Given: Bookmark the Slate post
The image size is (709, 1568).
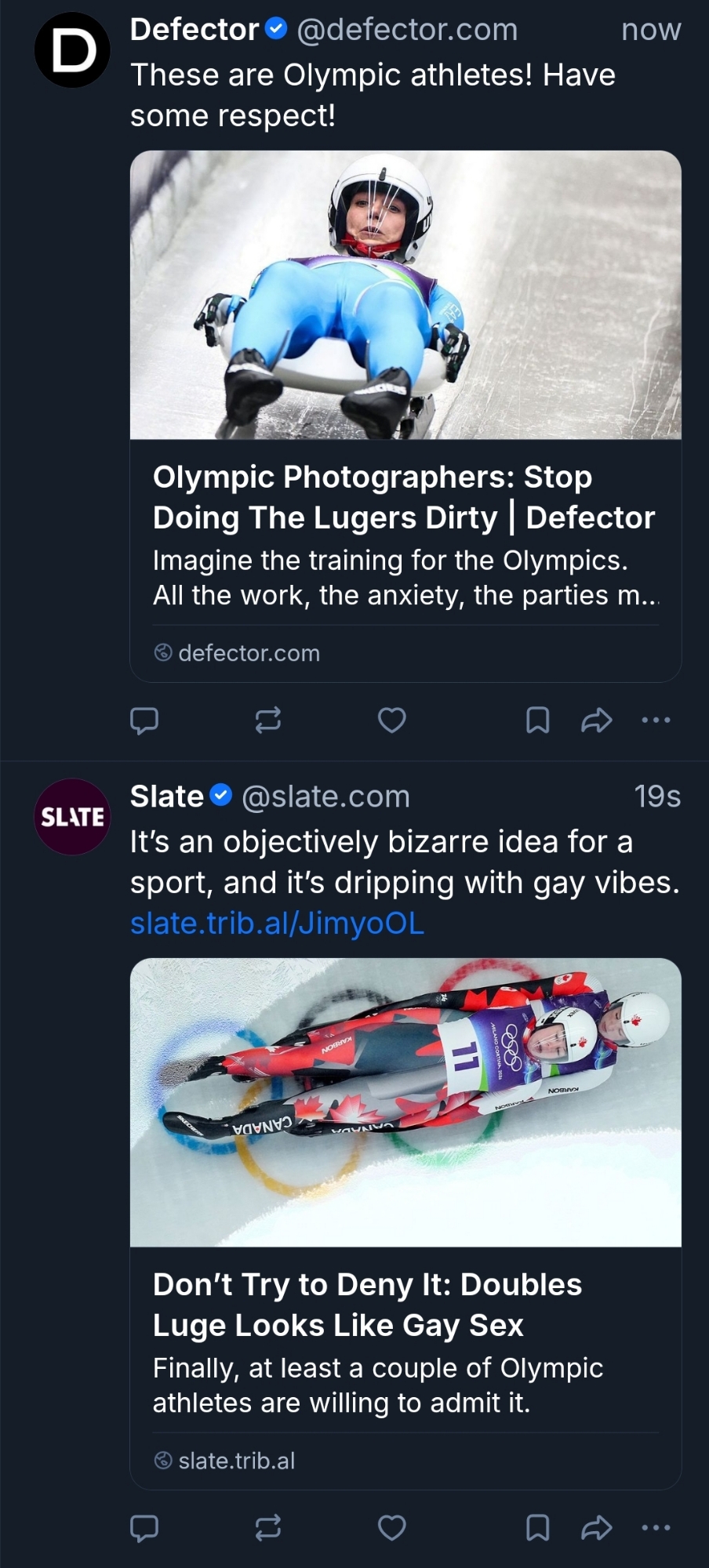Looking at the screenshot, I should 537,1527.
